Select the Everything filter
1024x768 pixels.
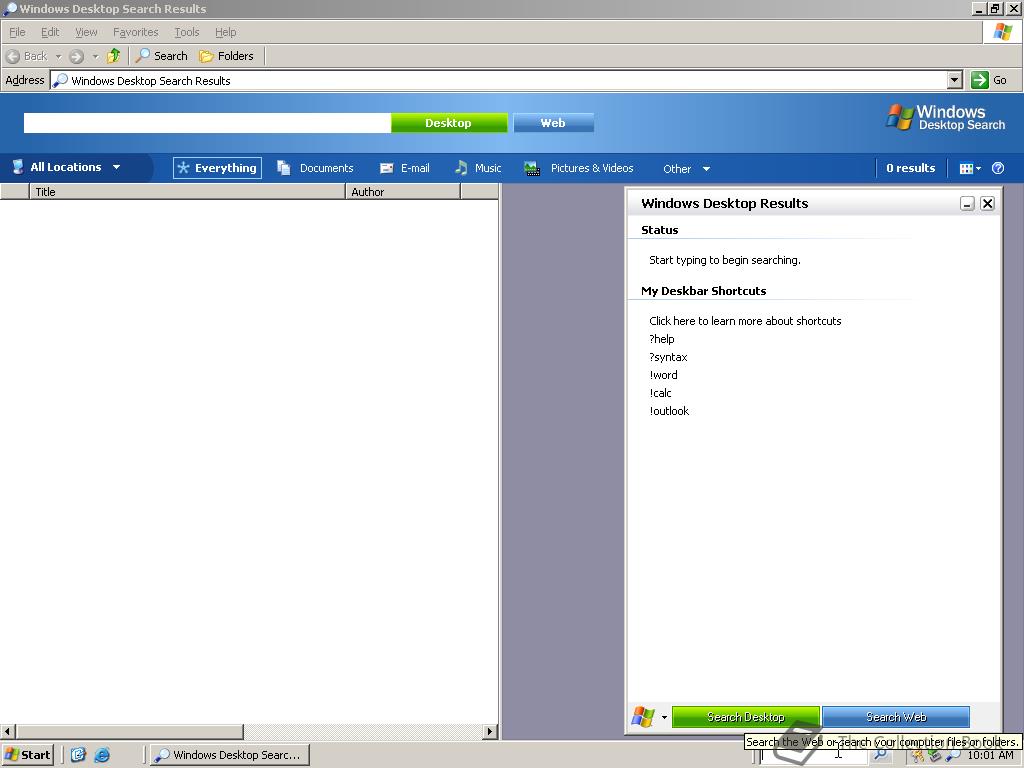pyautogui.click(x=217, y=168)
